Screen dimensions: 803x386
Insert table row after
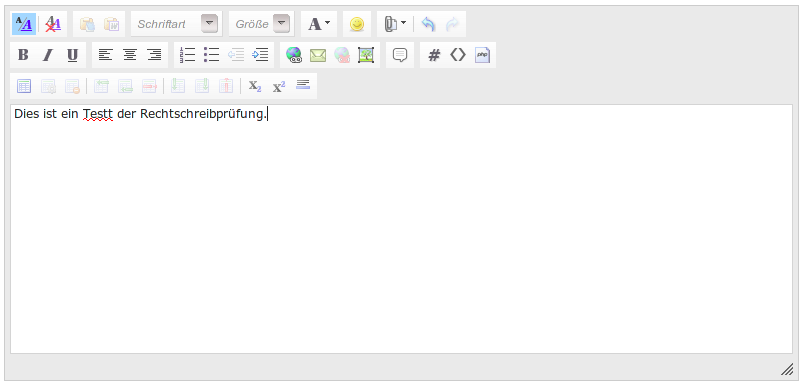tap(125, 86)
